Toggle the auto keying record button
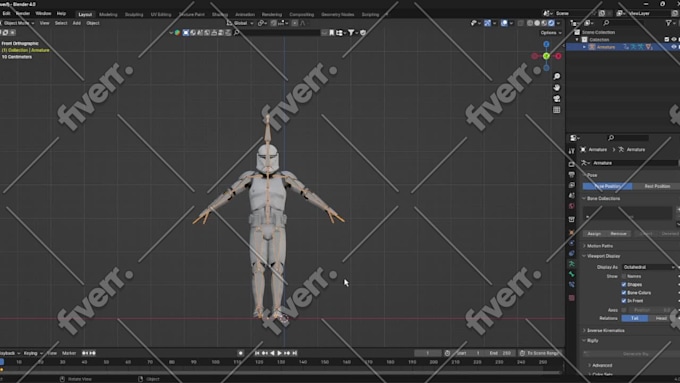The width and height of the screenshot is (680, 383). pos(241,353)
